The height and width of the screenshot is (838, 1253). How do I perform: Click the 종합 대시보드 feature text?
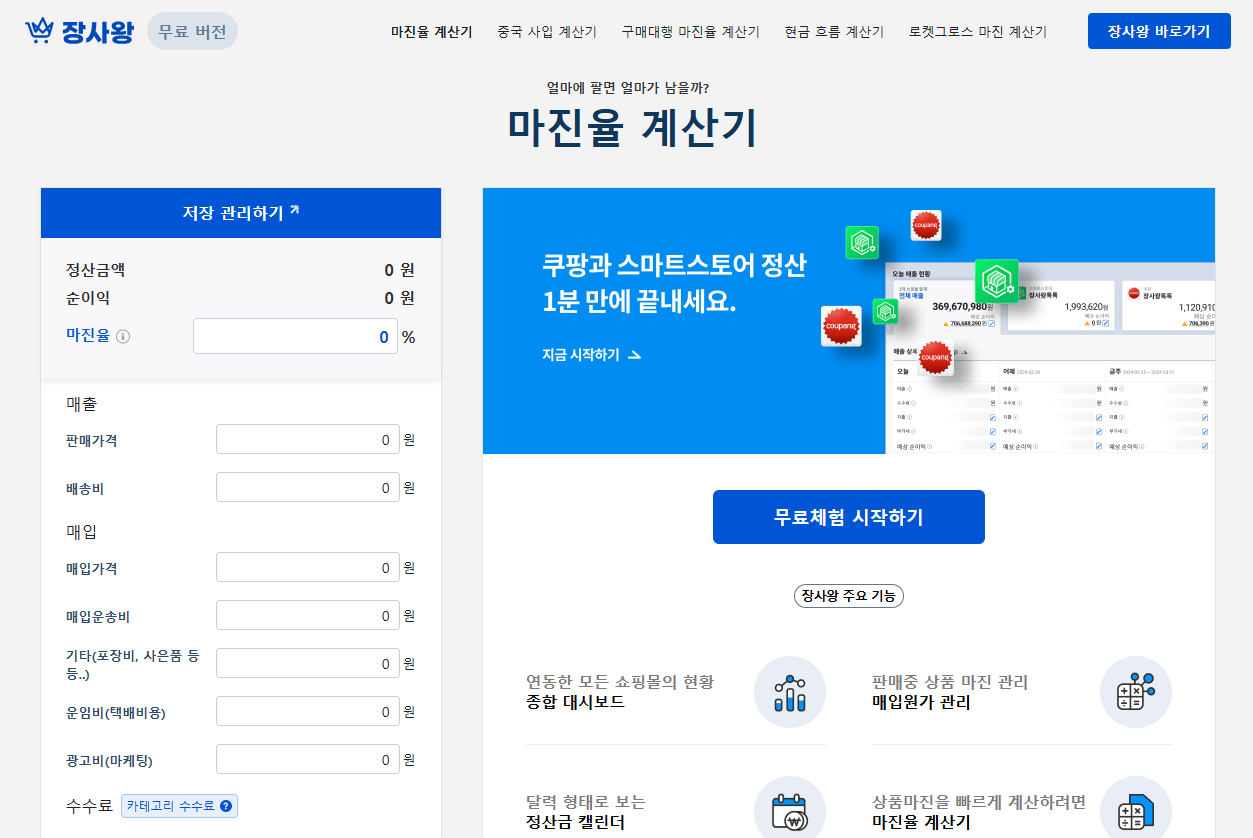point(575,702)
